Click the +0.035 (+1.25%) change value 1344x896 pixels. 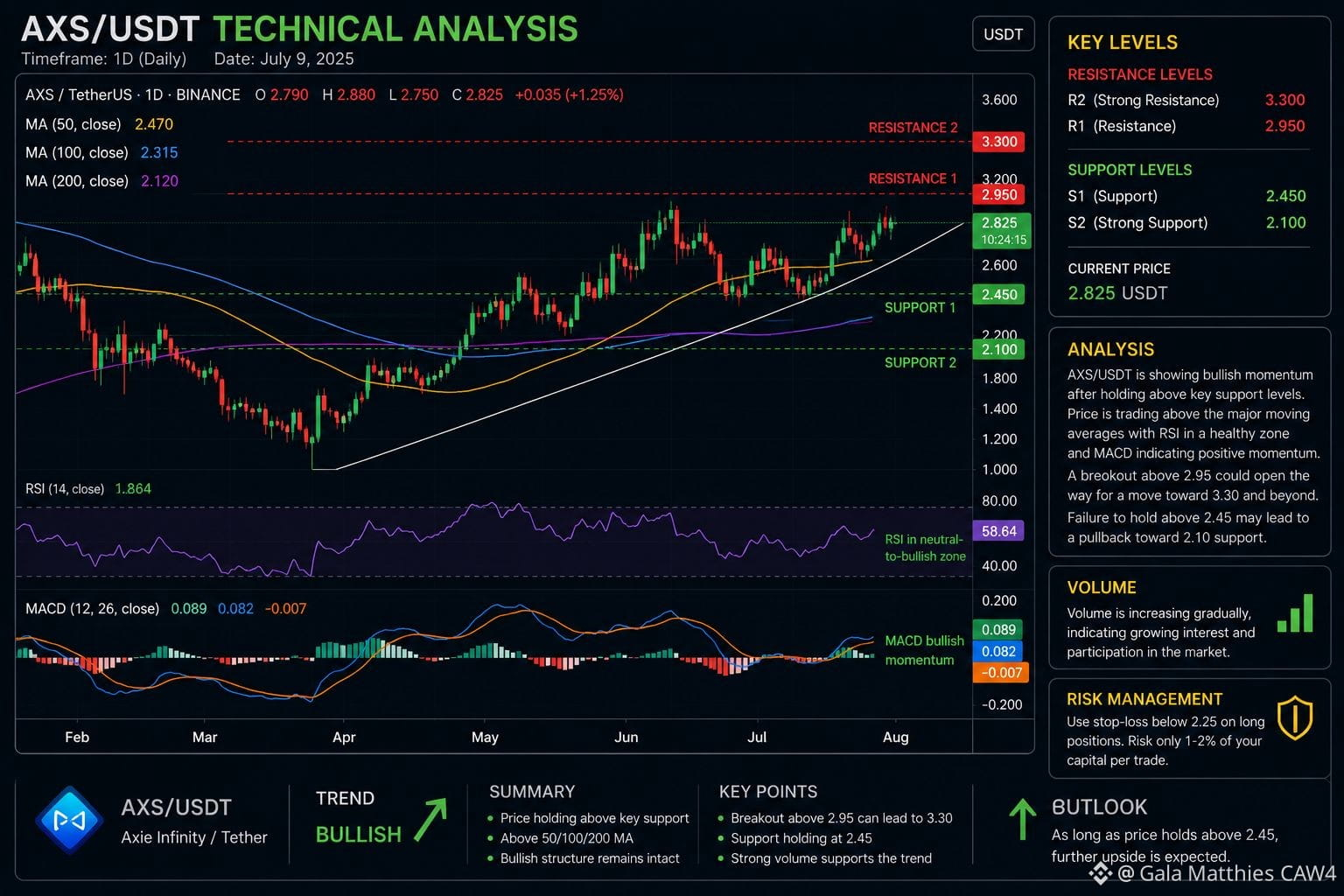point(569,94)
